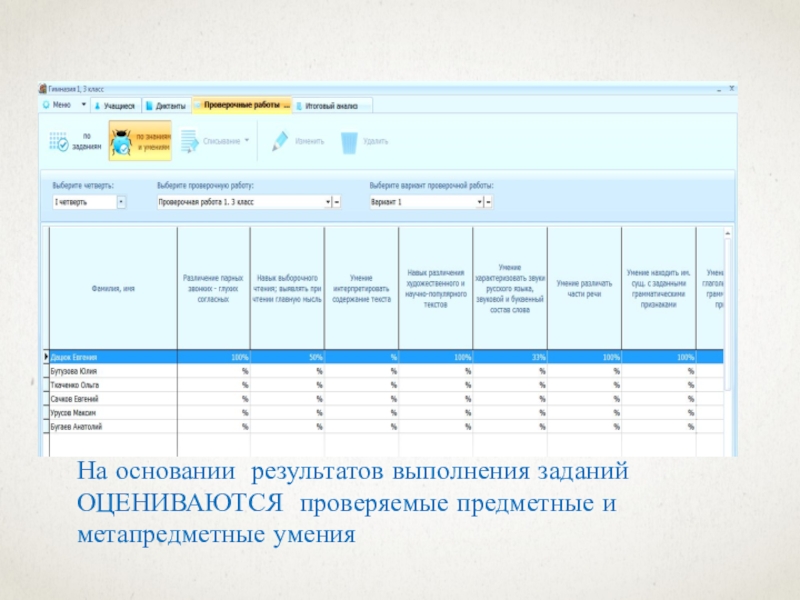Click the window title Гимназия 1, 3 класс
This screenshot has height=600, width=800.
76,89
